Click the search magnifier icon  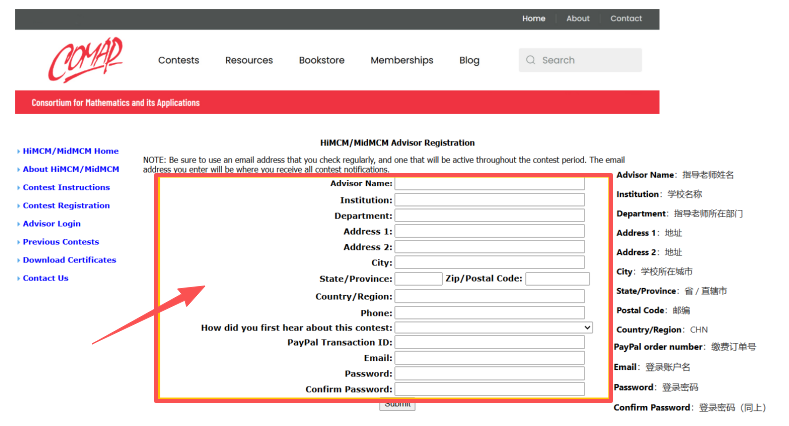pyautogui.click(x=530, y=60)
